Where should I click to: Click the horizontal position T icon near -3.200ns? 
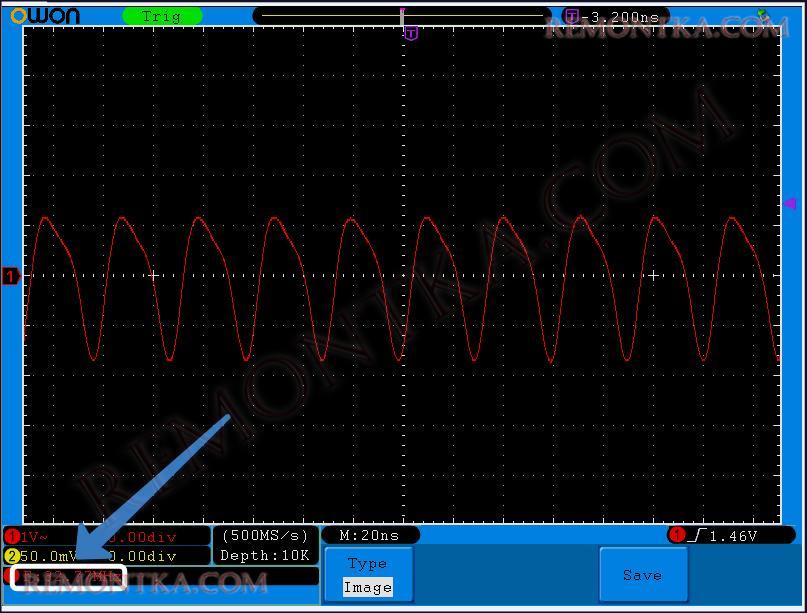coord(571,16)
